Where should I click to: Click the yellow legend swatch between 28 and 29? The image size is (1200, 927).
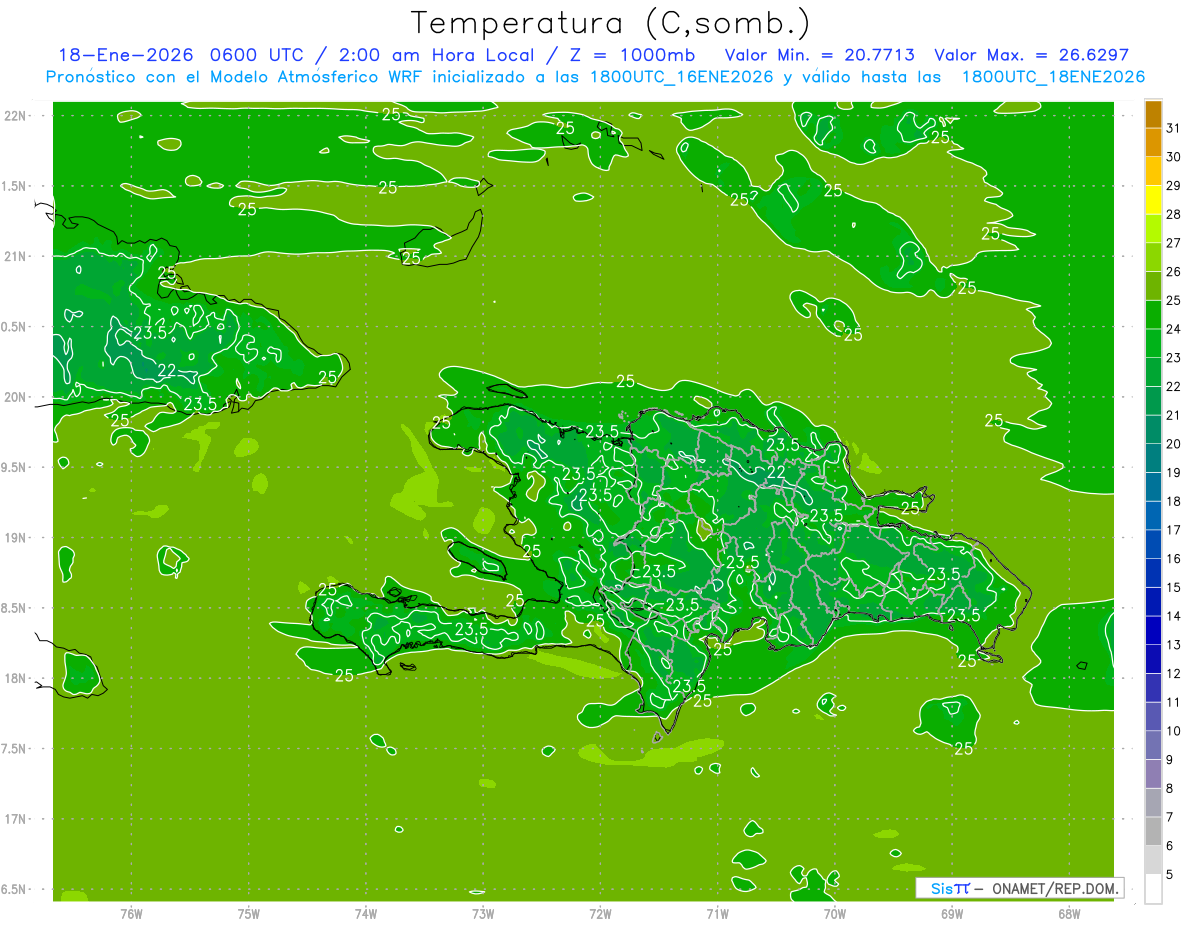[1154, 200]
